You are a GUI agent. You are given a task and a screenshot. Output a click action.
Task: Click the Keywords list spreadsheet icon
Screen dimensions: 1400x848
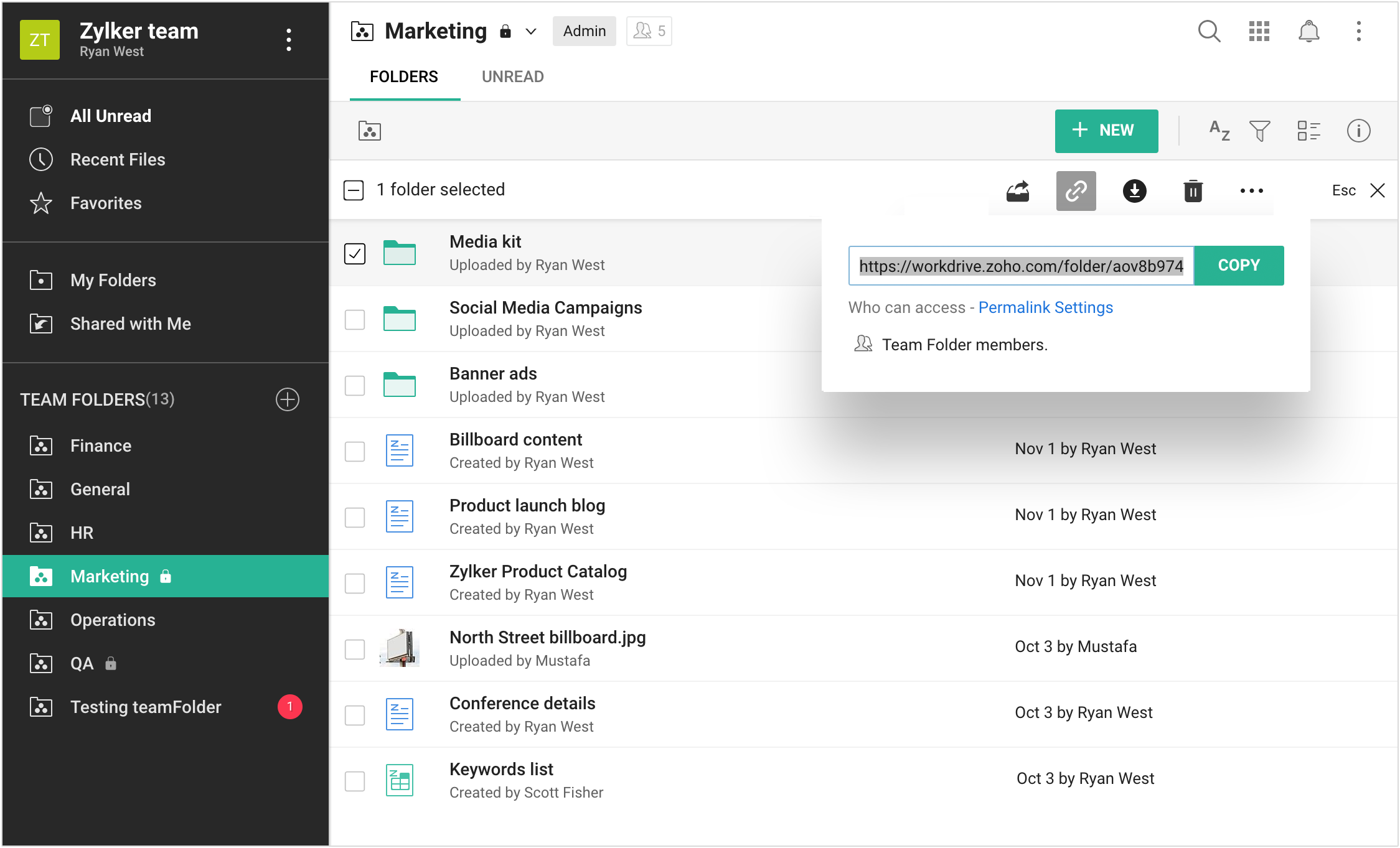coord(400,780)
